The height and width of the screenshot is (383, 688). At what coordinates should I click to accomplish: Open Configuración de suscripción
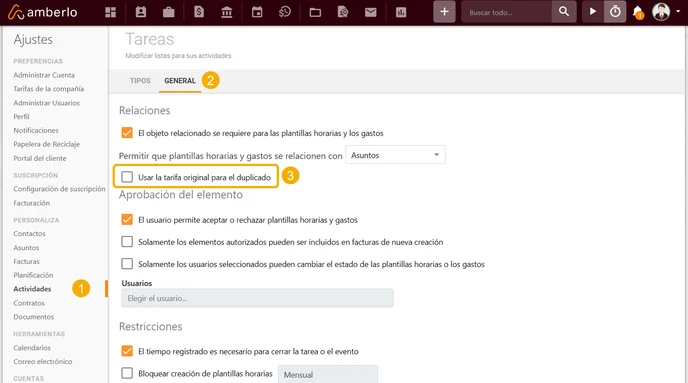[59, 189]
